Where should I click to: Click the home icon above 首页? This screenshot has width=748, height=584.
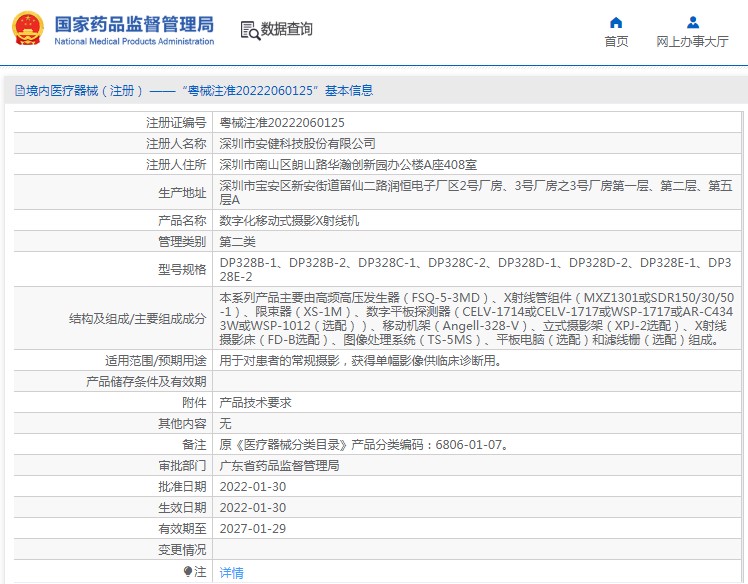[x=616, y=22]
